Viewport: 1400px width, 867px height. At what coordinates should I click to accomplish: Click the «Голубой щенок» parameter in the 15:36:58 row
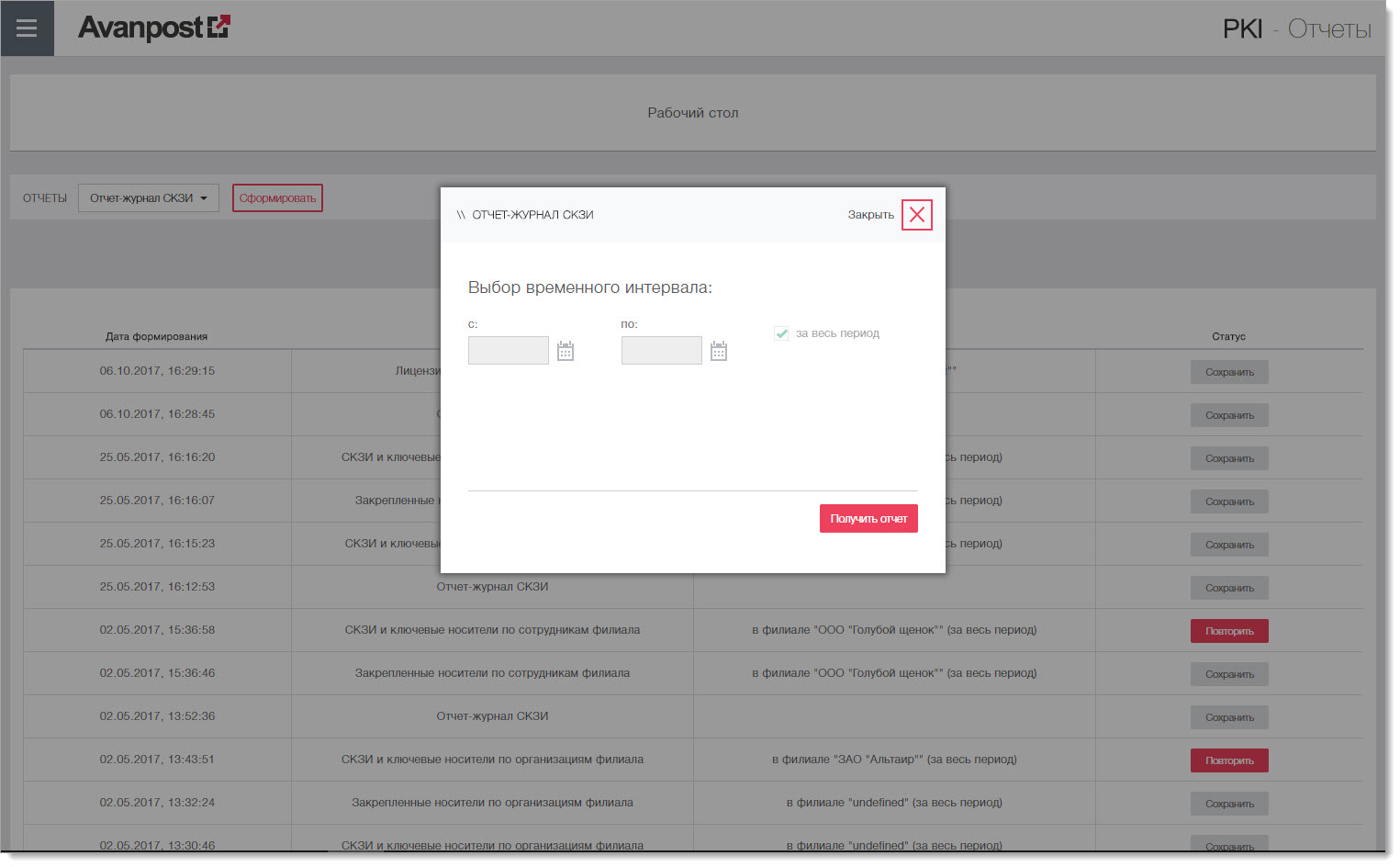(894, 630)
